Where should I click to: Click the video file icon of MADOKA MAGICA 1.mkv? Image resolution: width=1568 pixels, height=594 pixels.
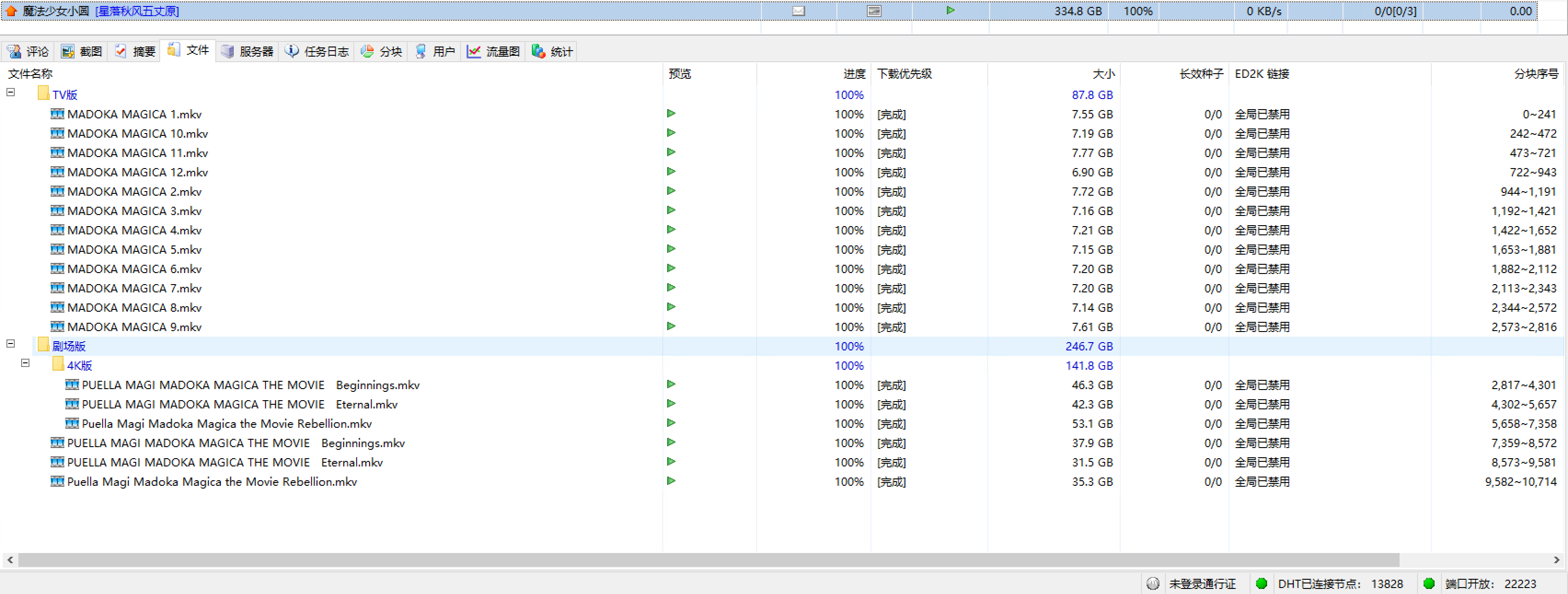coord(57,114)
